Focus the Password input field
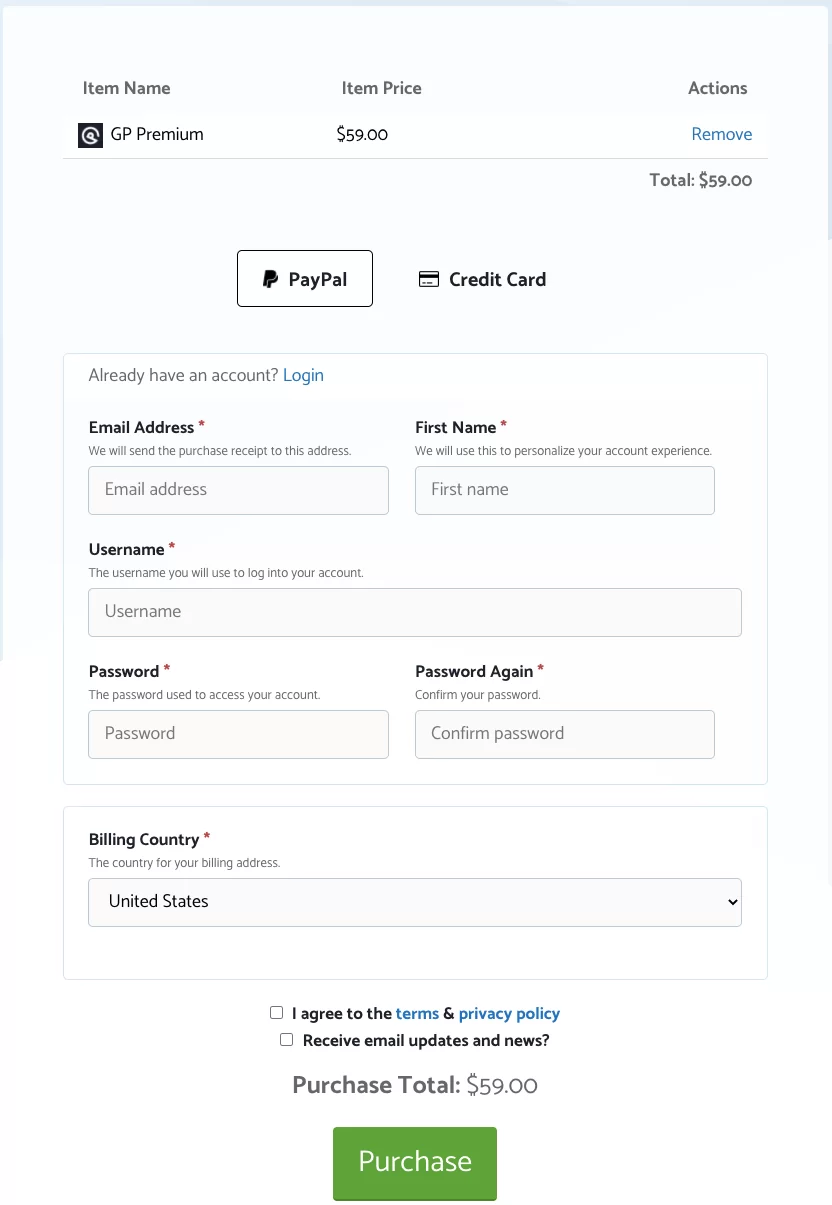Viewport: 832px width, 1205px height. click(x=238, y=734)
